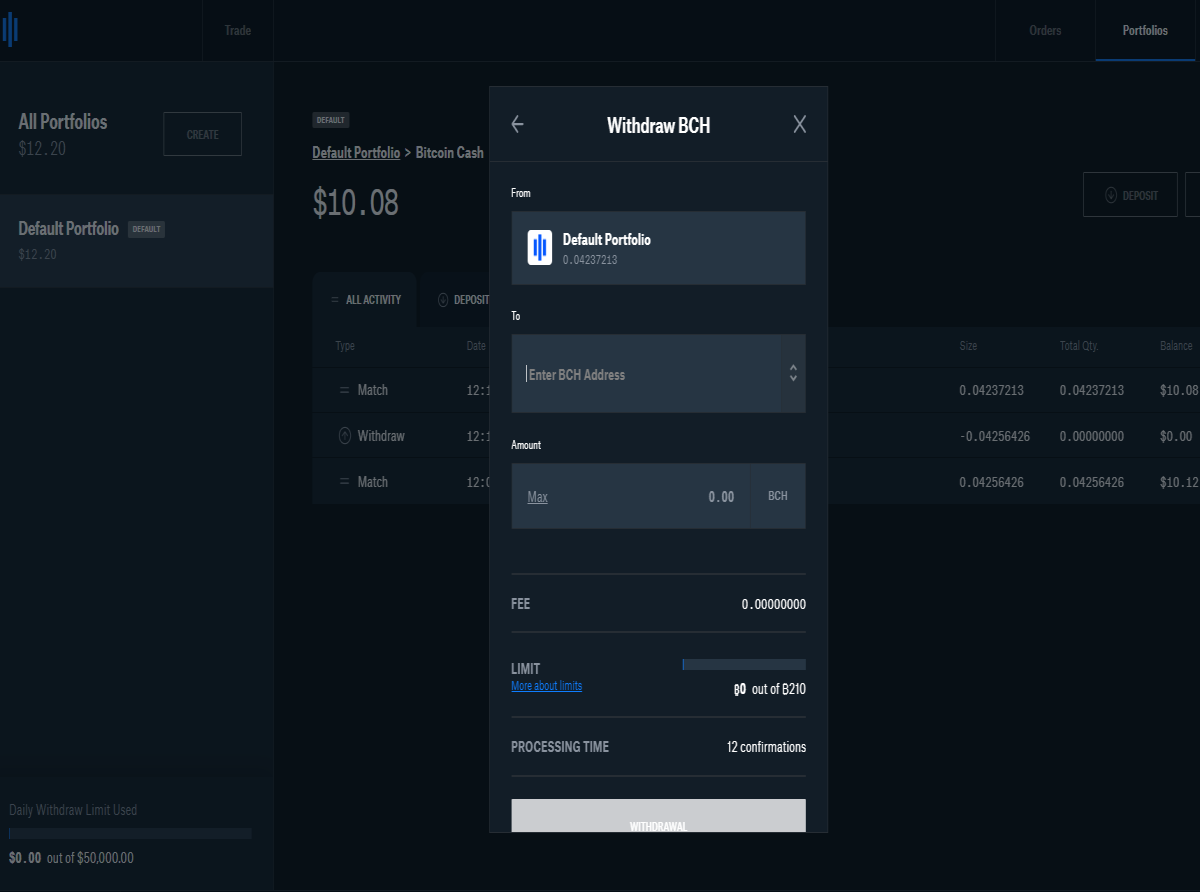
Task: Click the back arrow in Withdraw BCH dialog
Action: pyautogui.click(x=517, y=124)
